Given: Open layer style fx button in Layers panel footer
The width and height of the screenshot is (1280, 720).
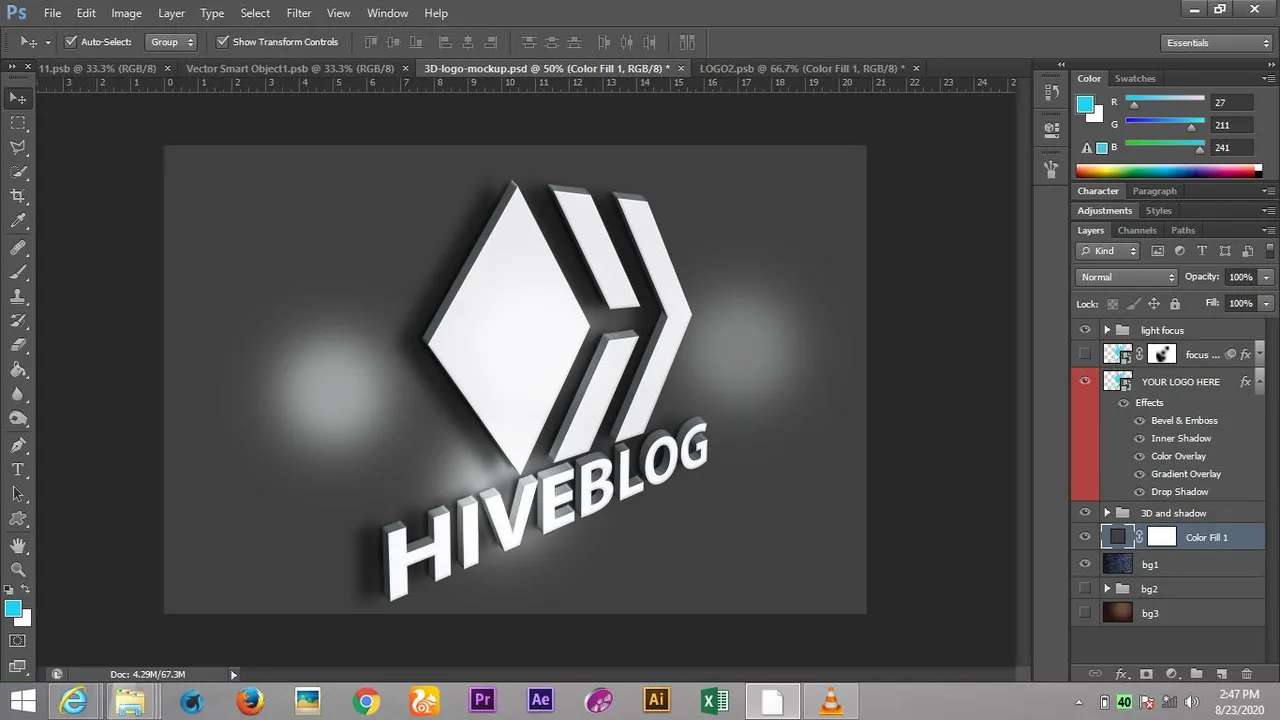Looking at the screenshot, I should pyautogui.click(x=1121, y=674).
